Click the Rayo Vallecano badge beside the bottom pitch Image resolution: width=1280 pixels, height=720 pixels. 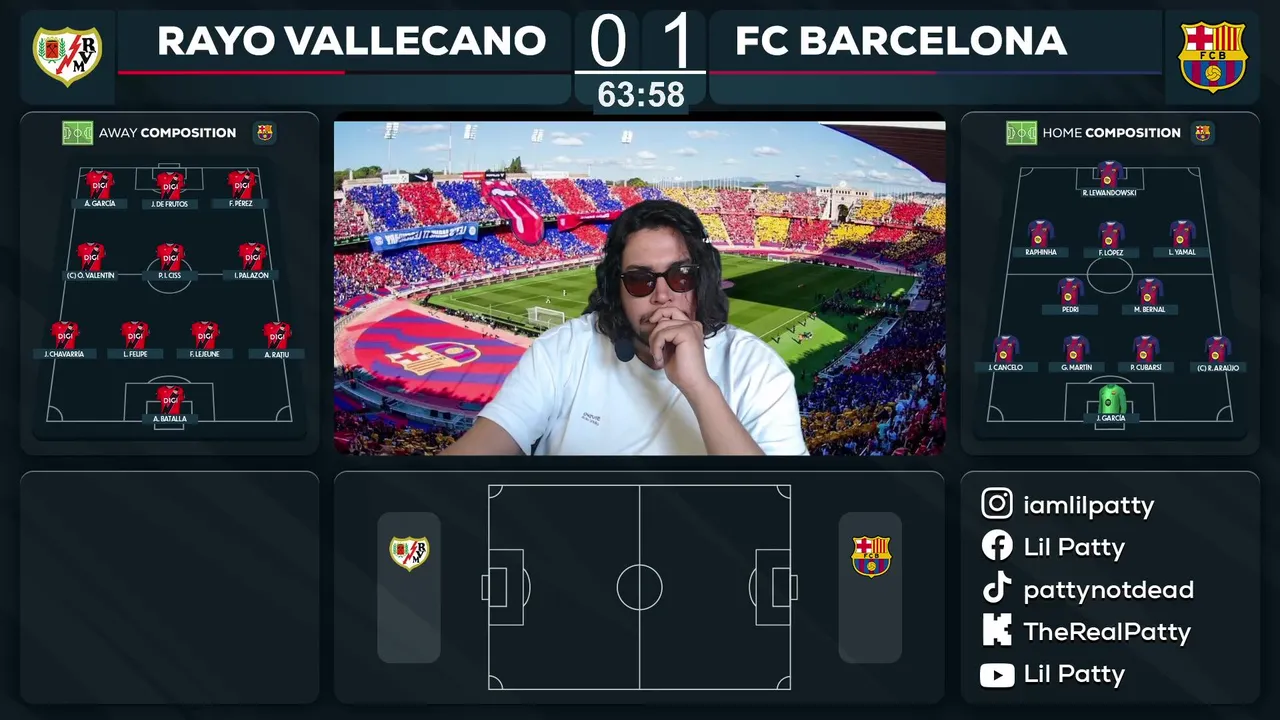[409, 553]
